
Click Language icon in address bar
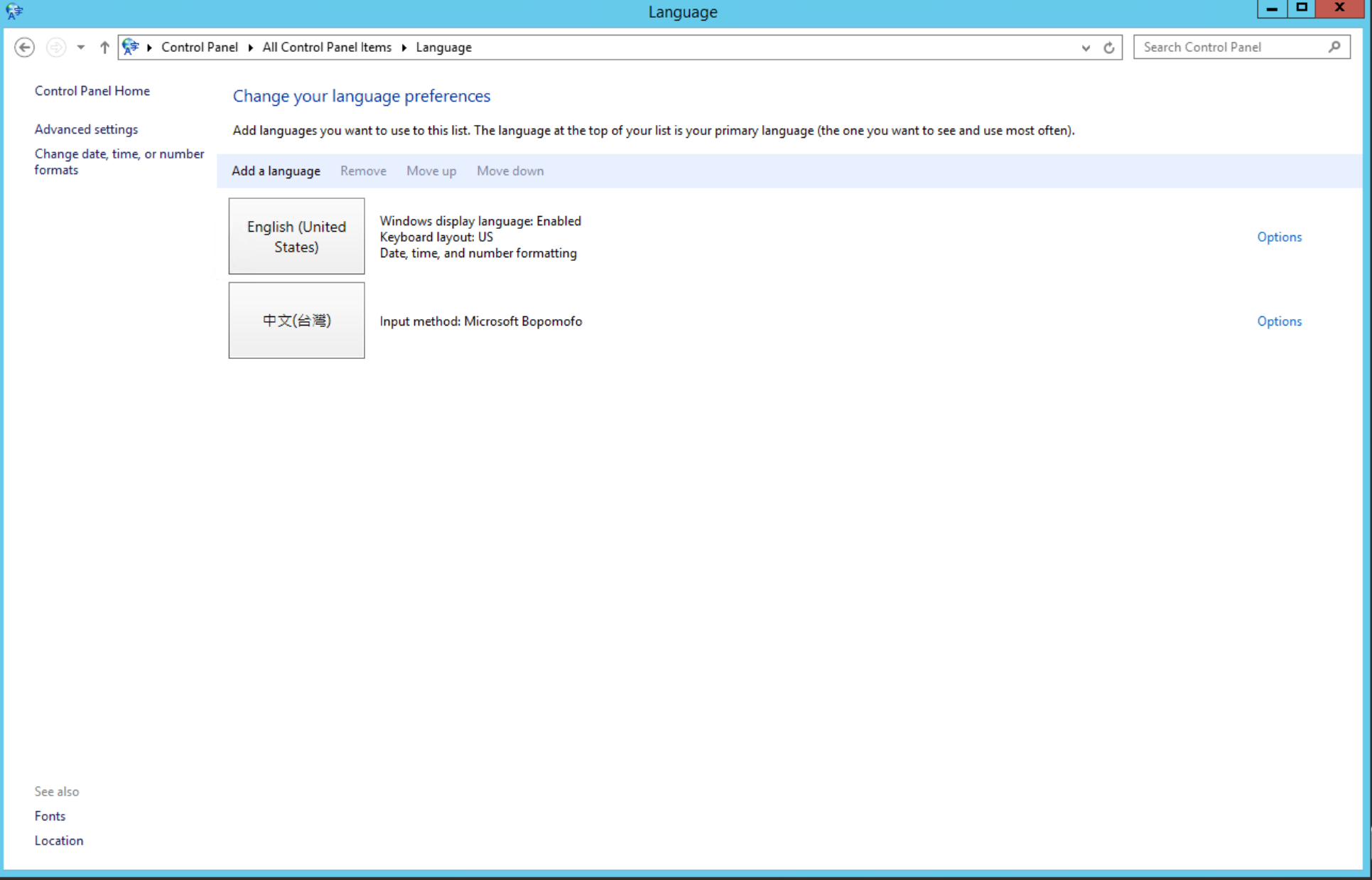click(131, 47)
